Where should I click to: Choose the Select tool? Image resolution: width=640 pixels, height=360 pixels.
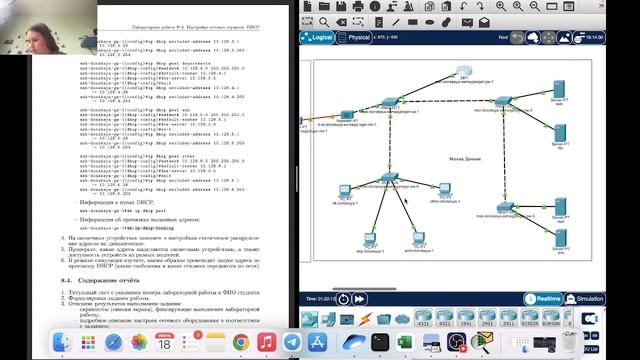point(307,22)
